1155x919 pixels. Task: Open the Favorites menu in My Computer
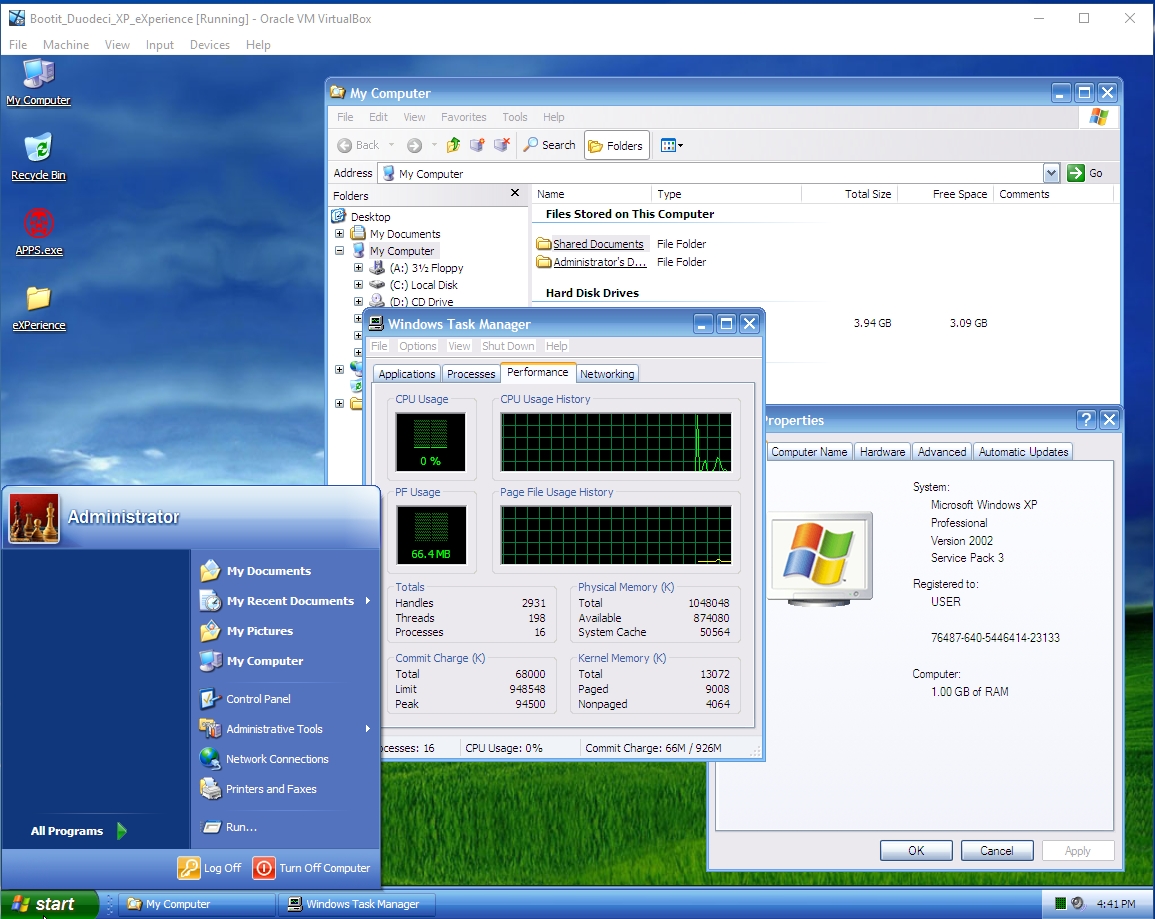point(463,117)
